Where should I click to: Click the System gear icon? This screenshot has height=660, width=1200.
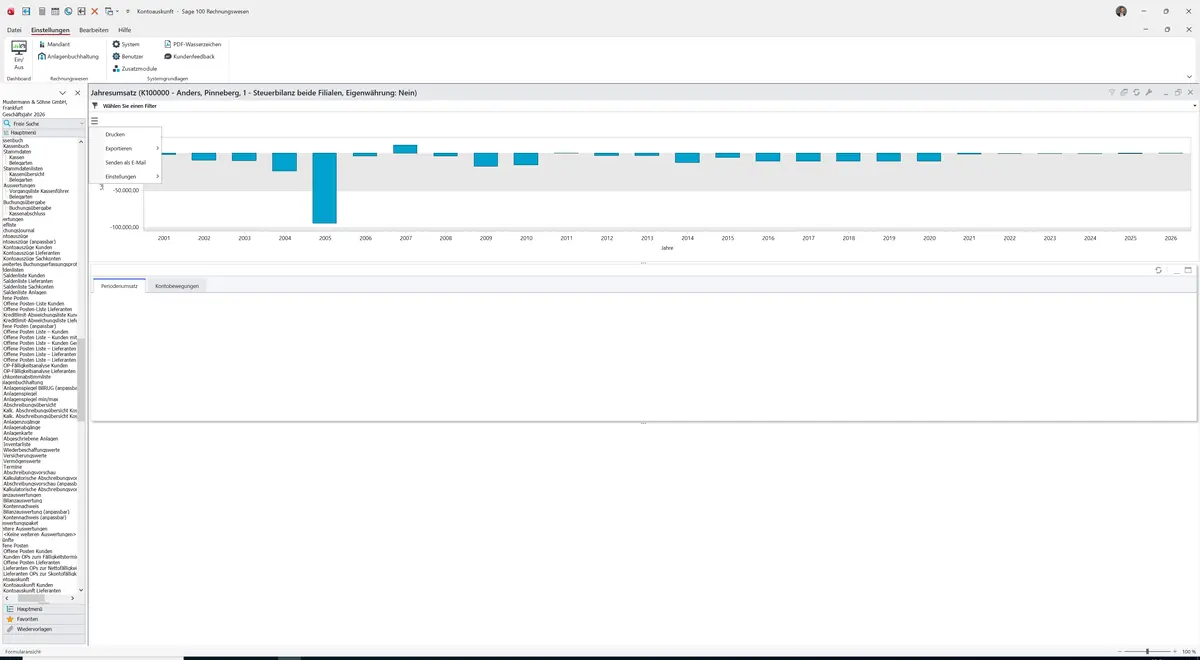[x=116, y=45]
